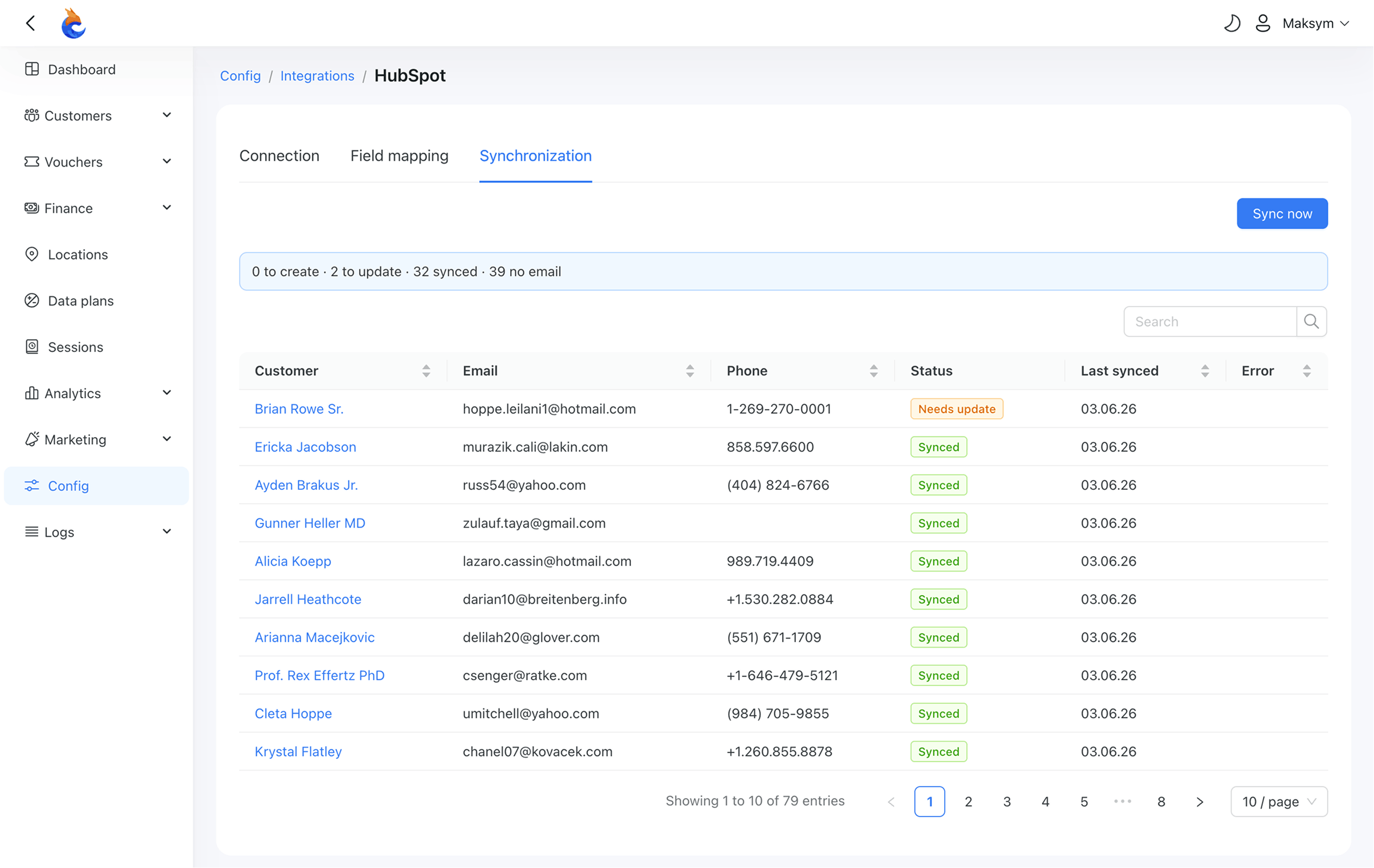Click the Search input field
Viewport: 1374px width, 868px height.
click(x=1210, y=322)
